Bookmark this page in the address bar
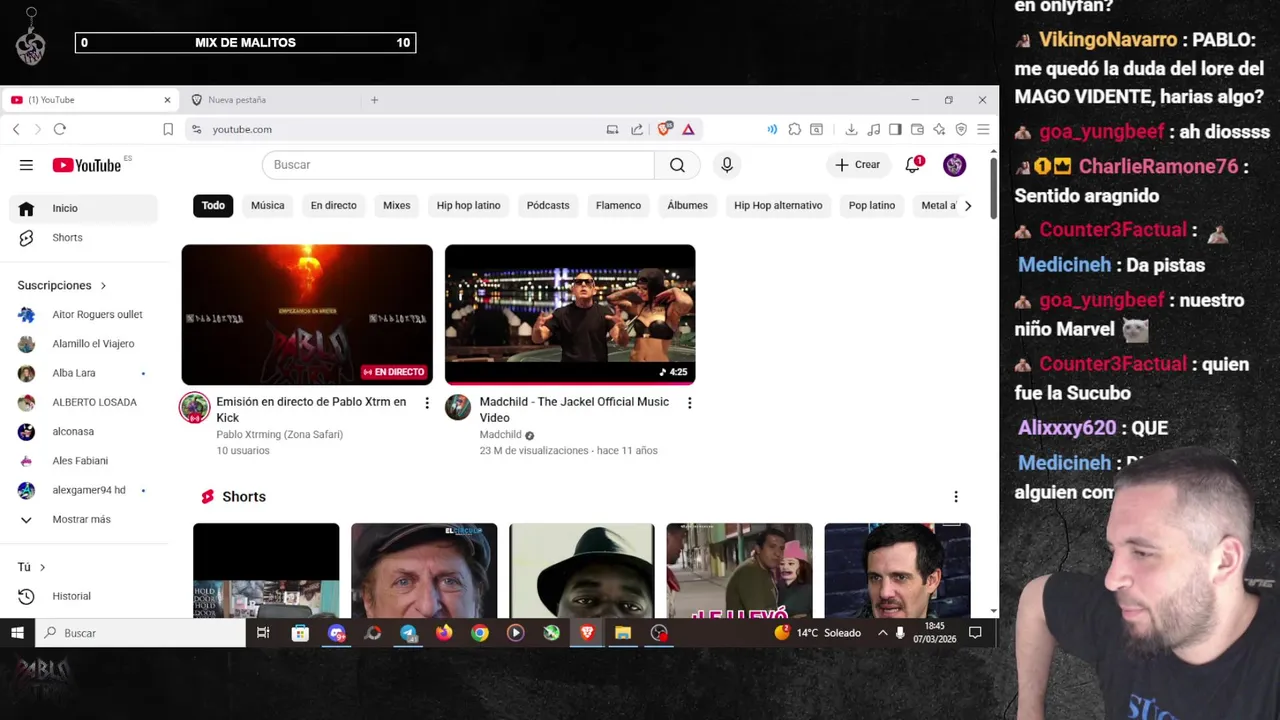The height and width of the screenshot is (720, 1280). click(x=168, y=129)
